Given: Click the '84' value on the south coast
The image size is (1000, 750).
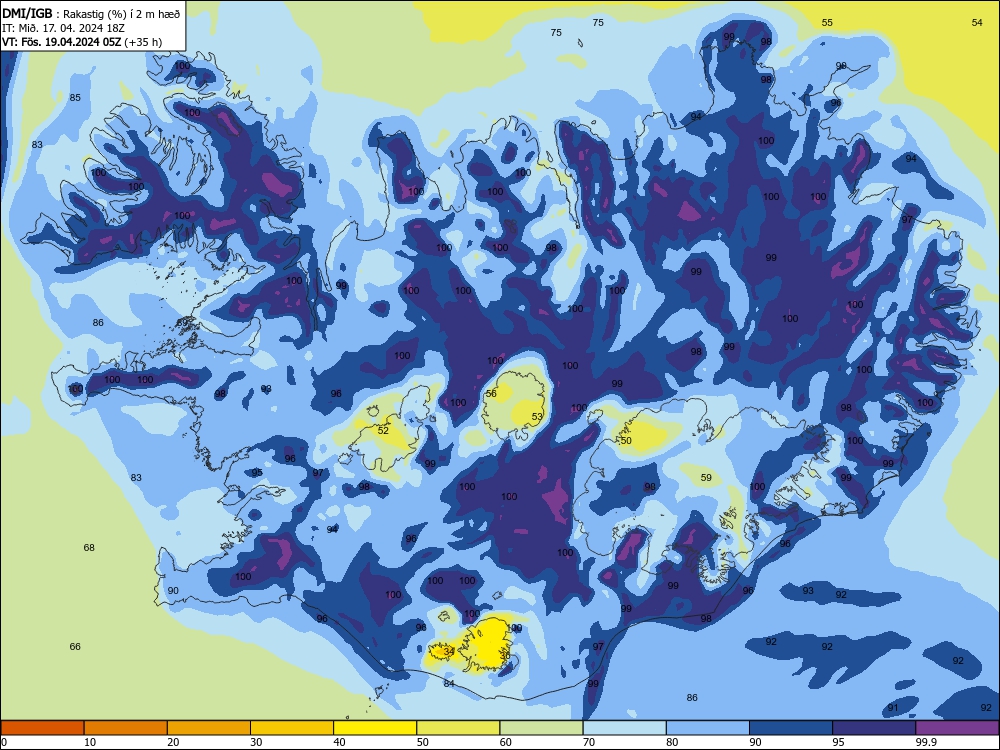Looking at the screenshot, I should tap(449, 683).
